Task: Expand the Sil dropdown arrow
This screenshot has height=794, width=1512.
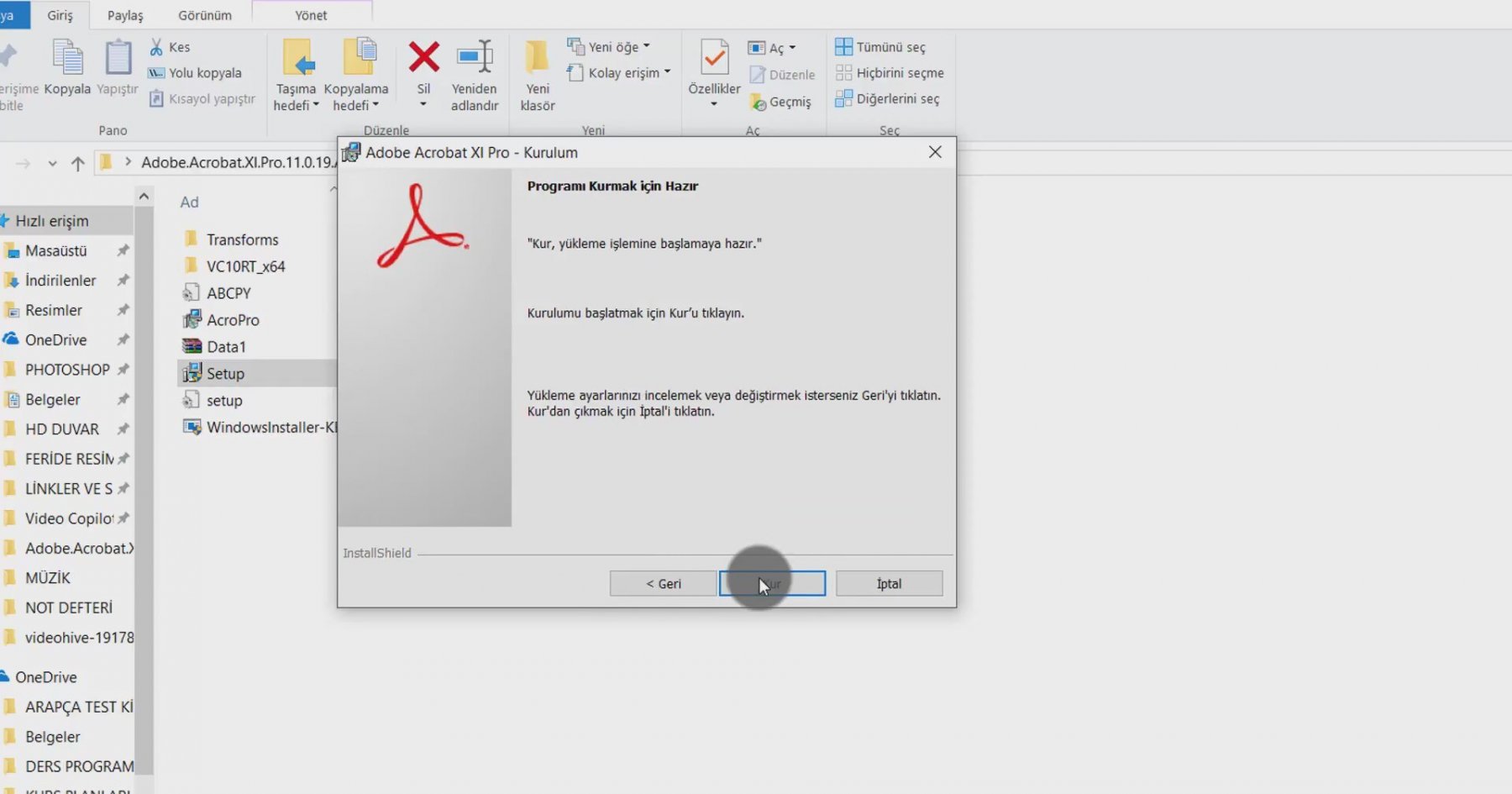Action: tap(423, 105)
